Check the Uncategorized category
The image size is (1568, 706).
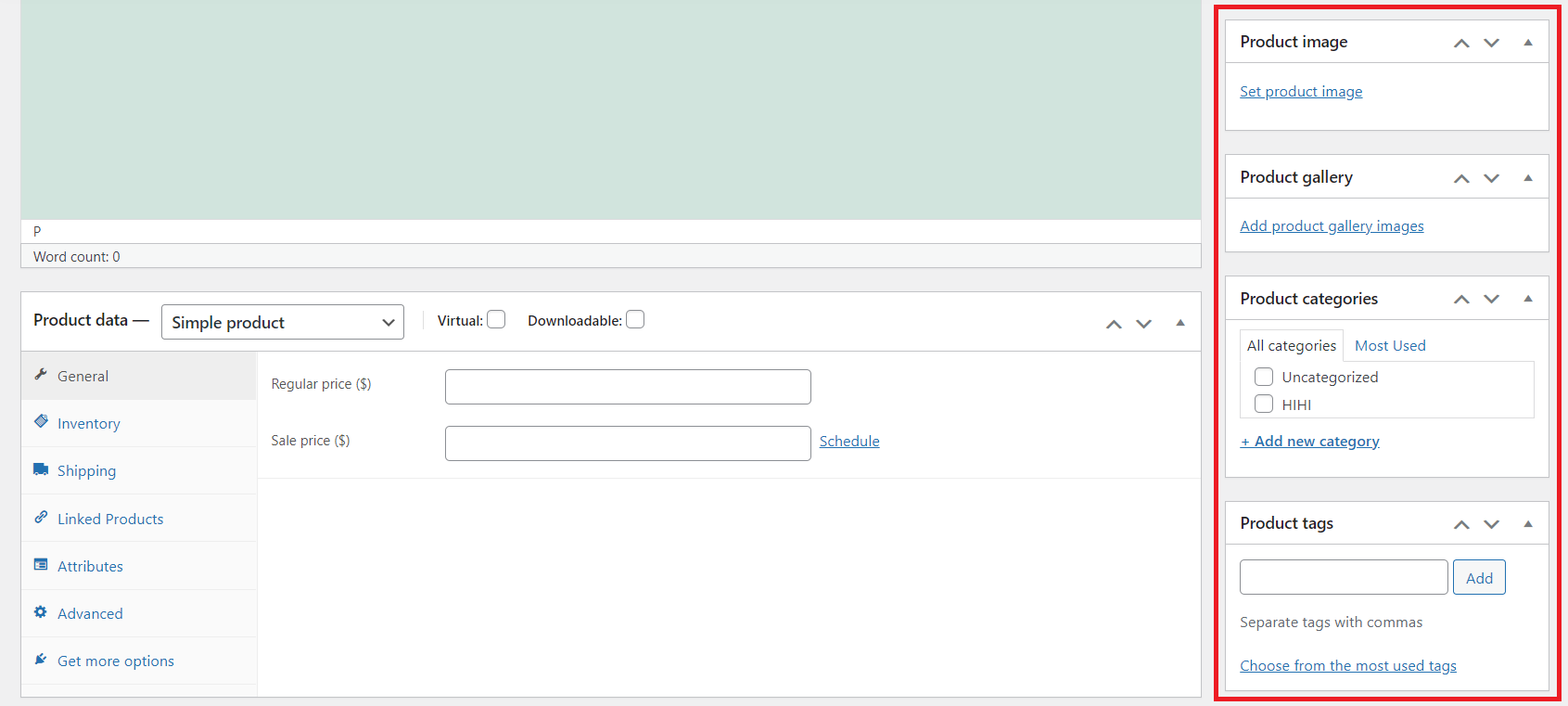pyautogui.click(x=1264, y=377)
